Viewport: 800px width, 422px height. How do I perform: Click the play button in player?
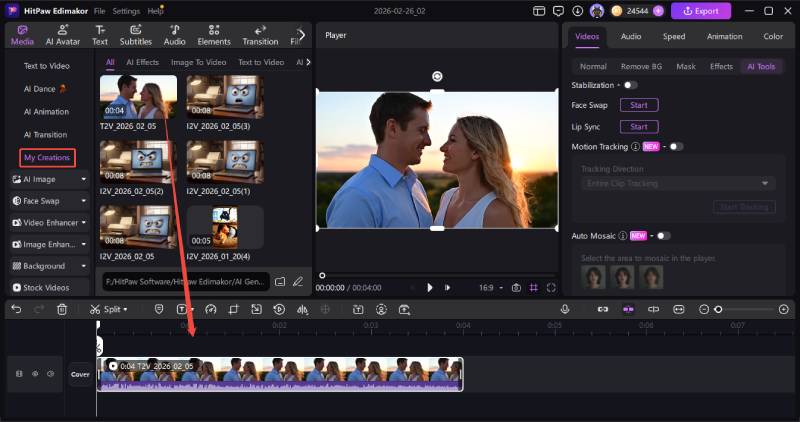(x=430, y=287)
